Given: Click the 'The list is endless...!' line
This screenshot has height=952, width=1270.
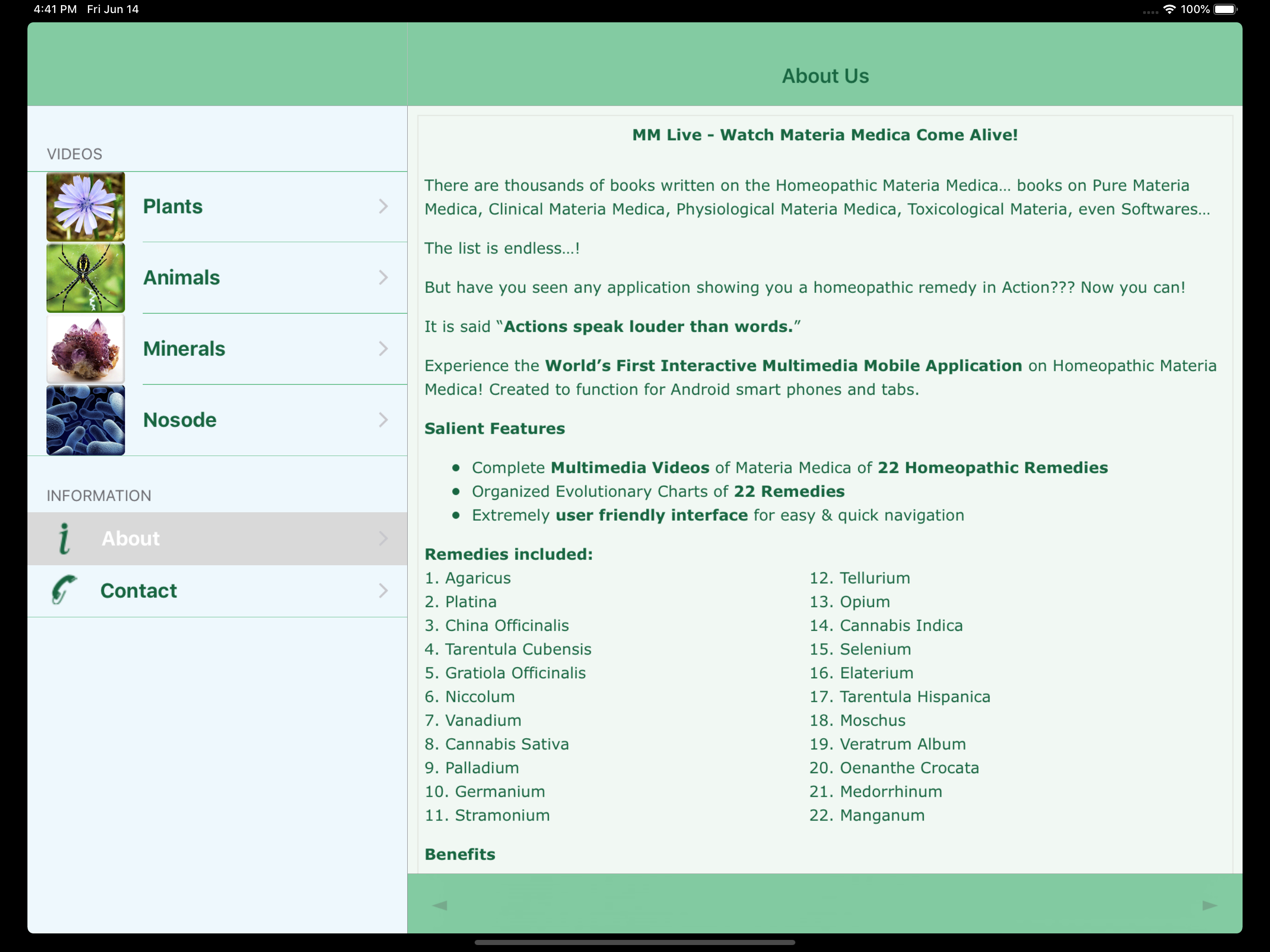Looking at the screenshot, I should pos(502,249).
